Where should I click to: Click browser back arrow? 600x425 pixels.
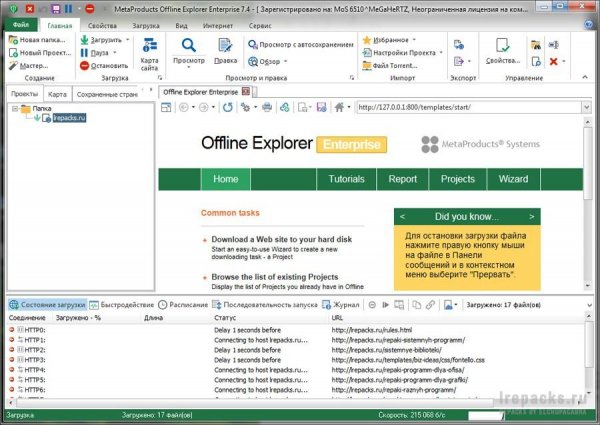point(184,107)
